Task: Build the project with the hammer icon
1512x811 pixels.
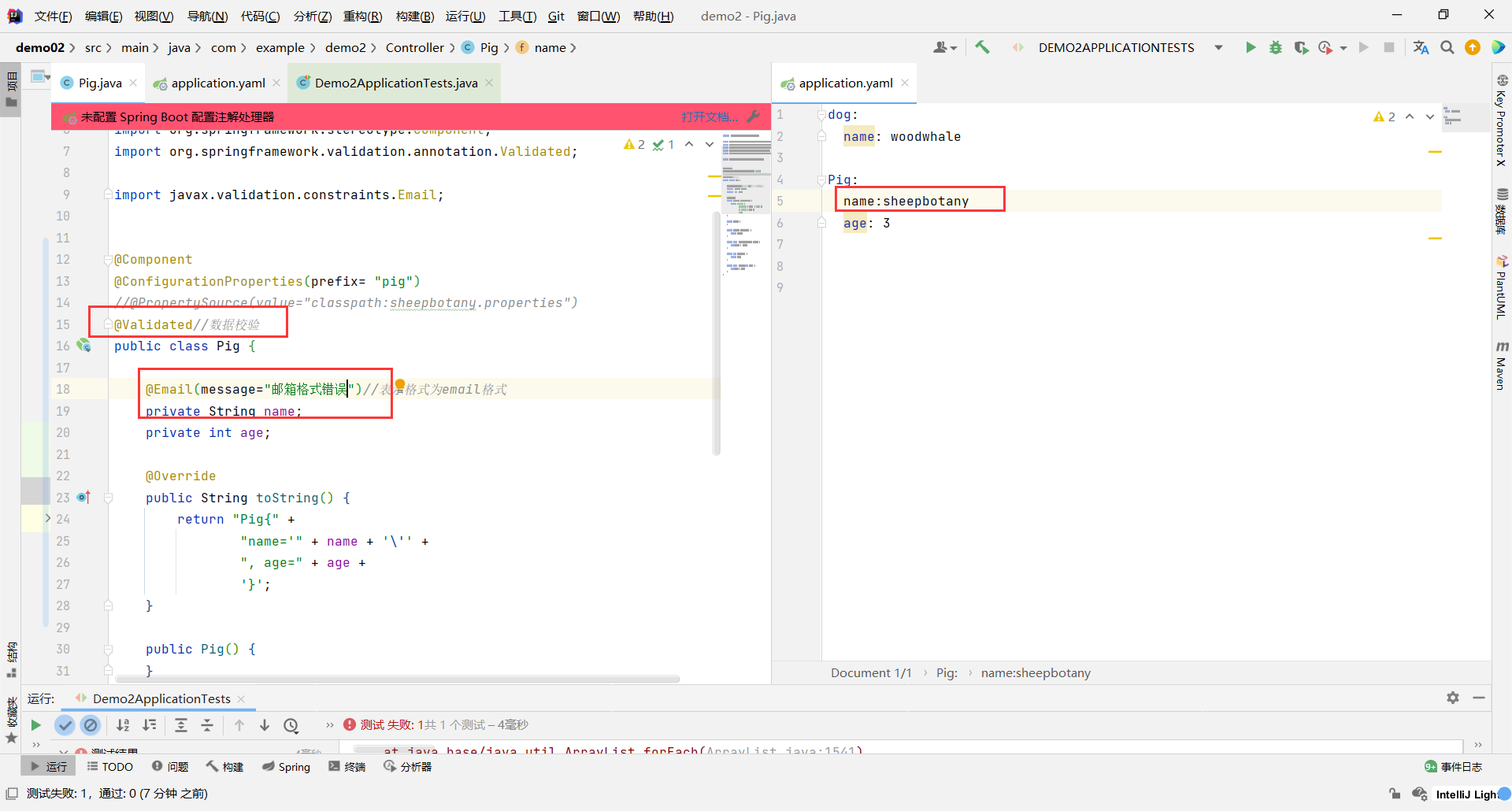Action: point(982,47)
